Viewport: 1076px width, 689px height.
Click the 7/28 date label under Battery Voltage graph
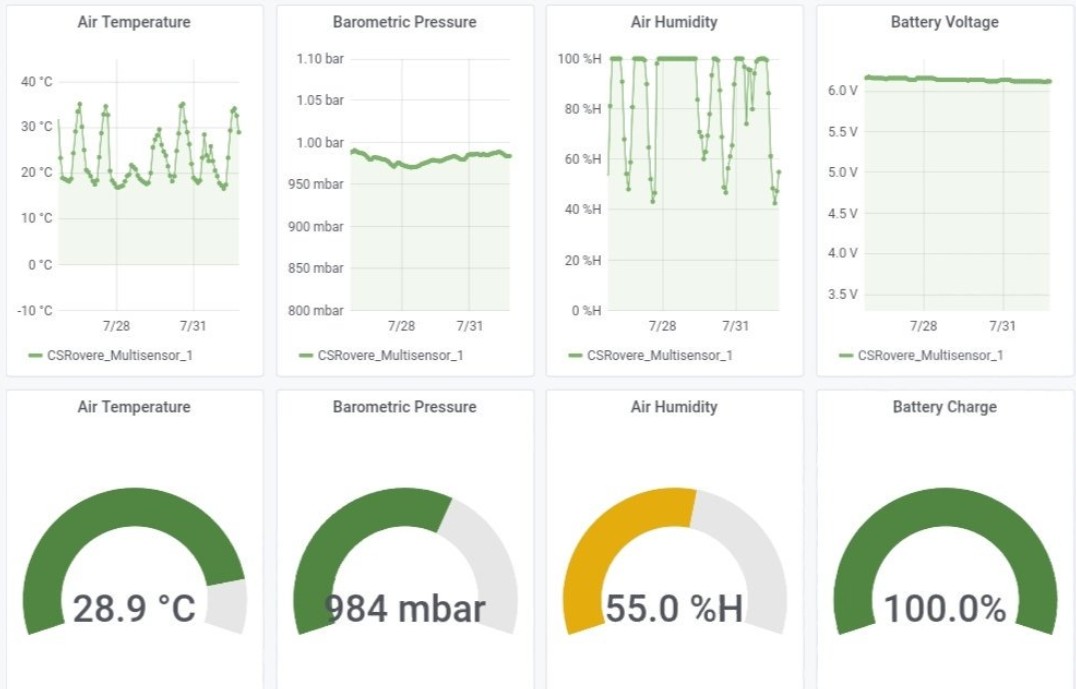(923, 326)
